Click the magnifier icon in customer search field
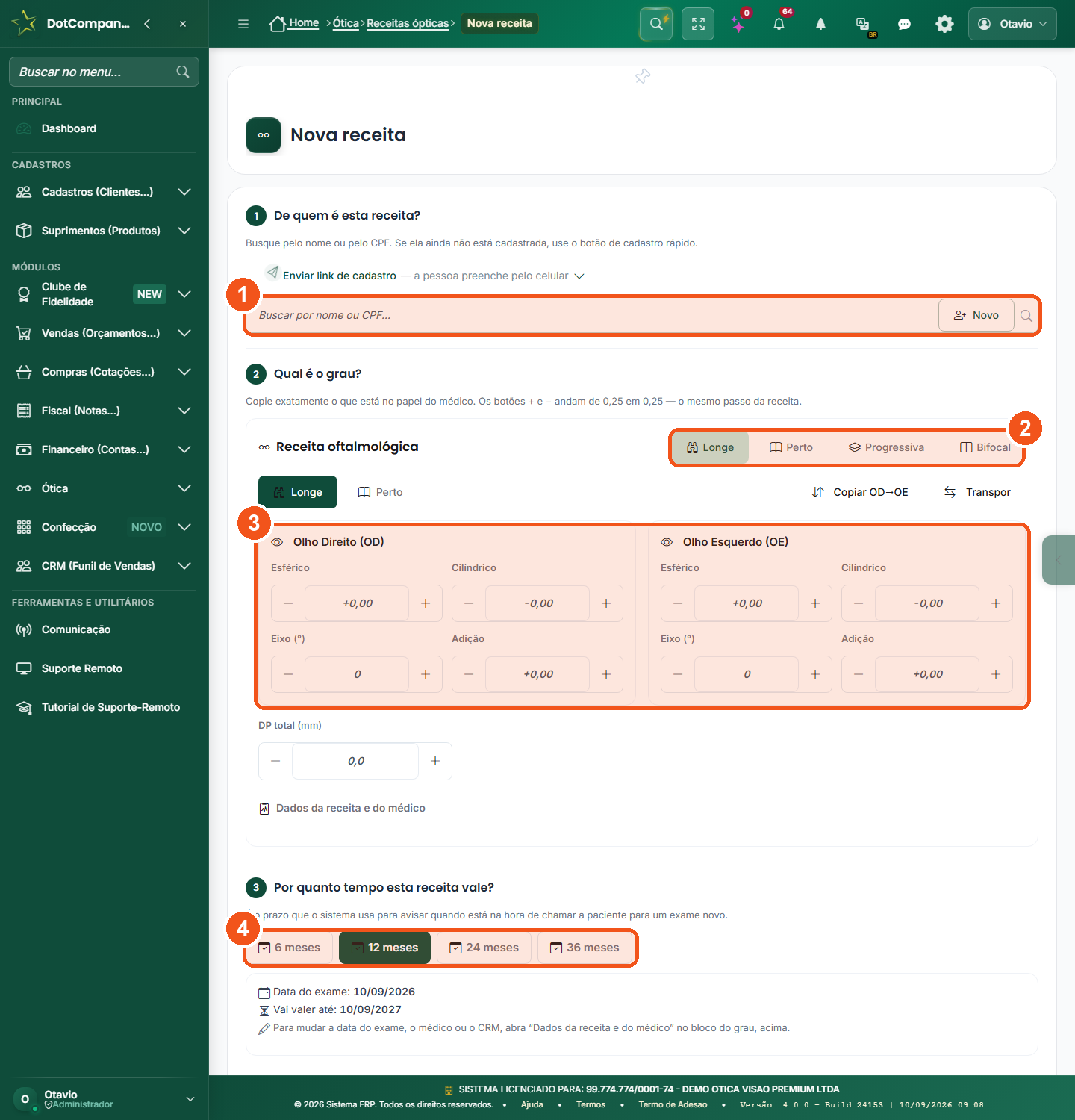This screenshot has width=1075, height=1120. (1026, 316)
